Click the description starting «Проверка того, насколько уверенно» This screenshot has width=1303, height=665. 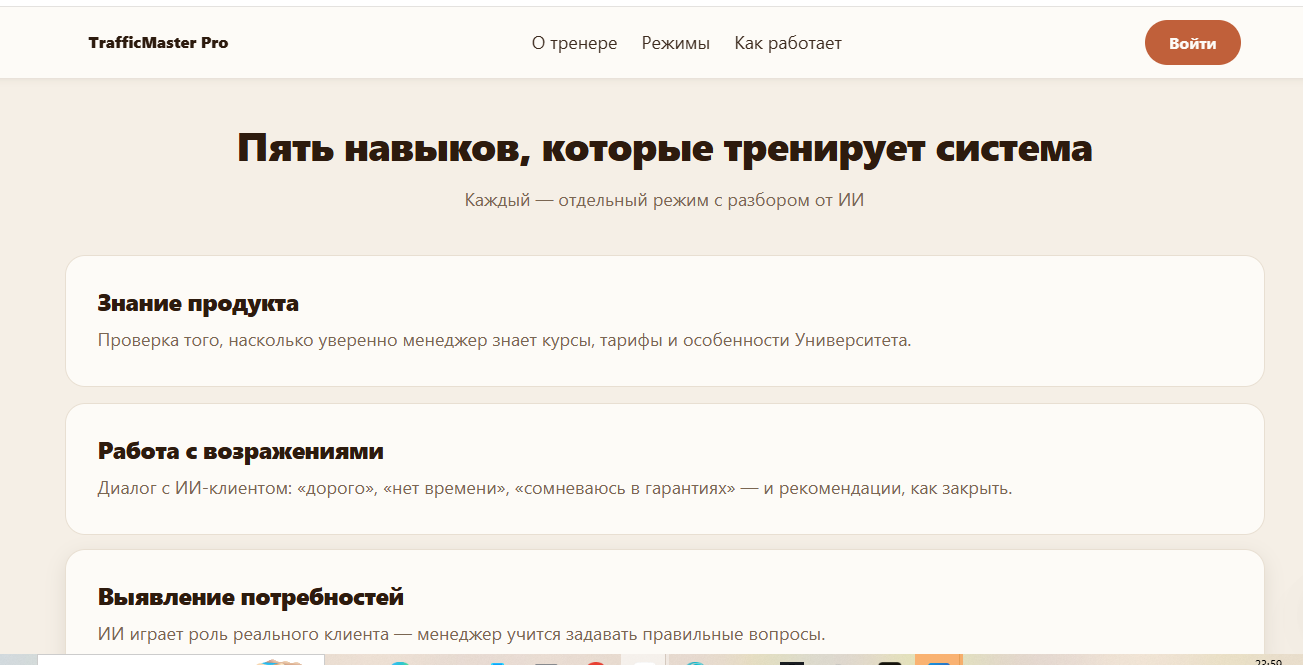pyautogui.click(x=504, y=340)
